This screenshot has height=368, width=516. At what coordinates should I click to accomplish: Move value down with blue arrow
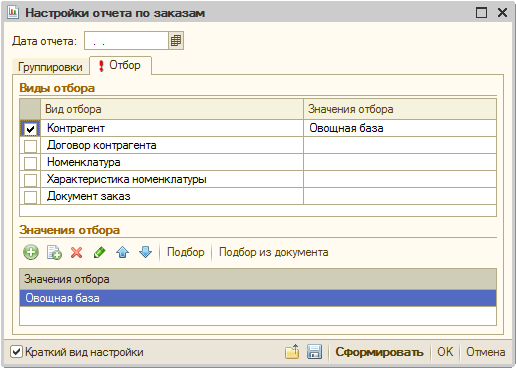145,252
